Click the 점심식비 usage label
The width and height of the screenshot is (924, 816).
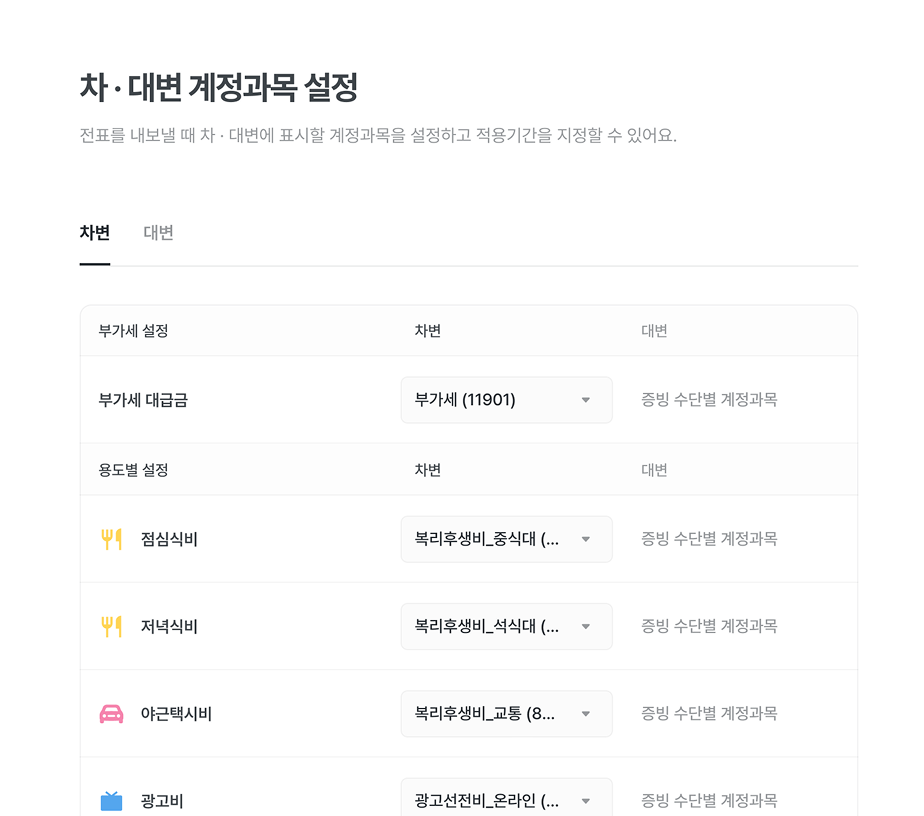[x=169, y=540]
